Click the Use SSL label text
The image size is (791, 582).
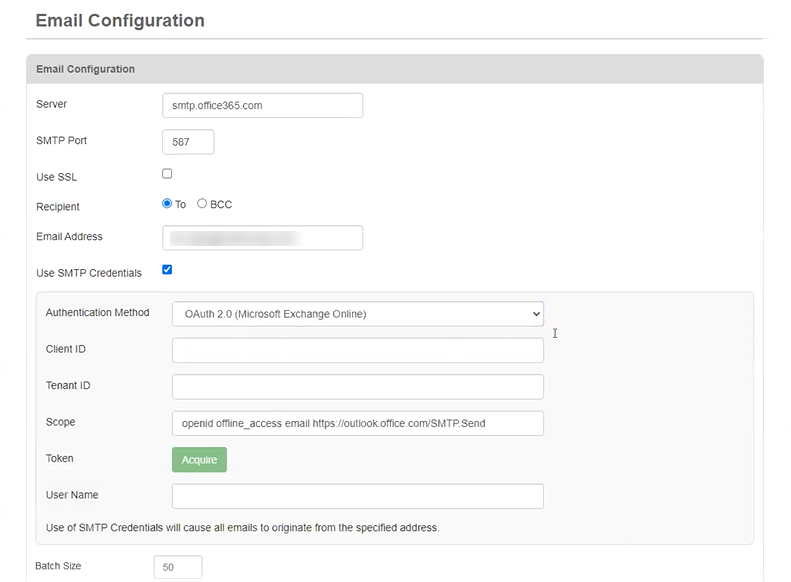(x=56, y=177)
